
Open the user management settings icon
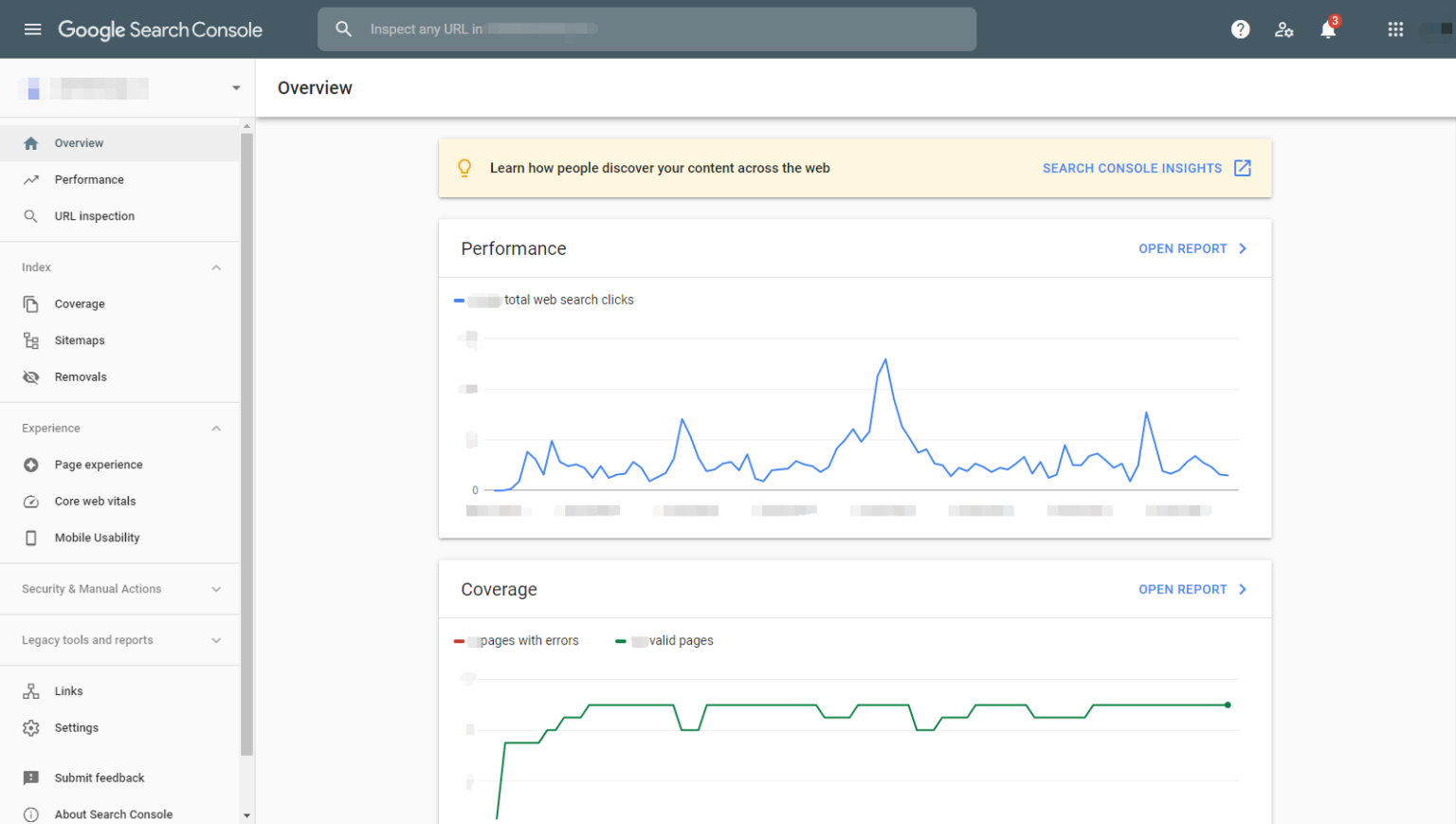tap(1283, 29)
